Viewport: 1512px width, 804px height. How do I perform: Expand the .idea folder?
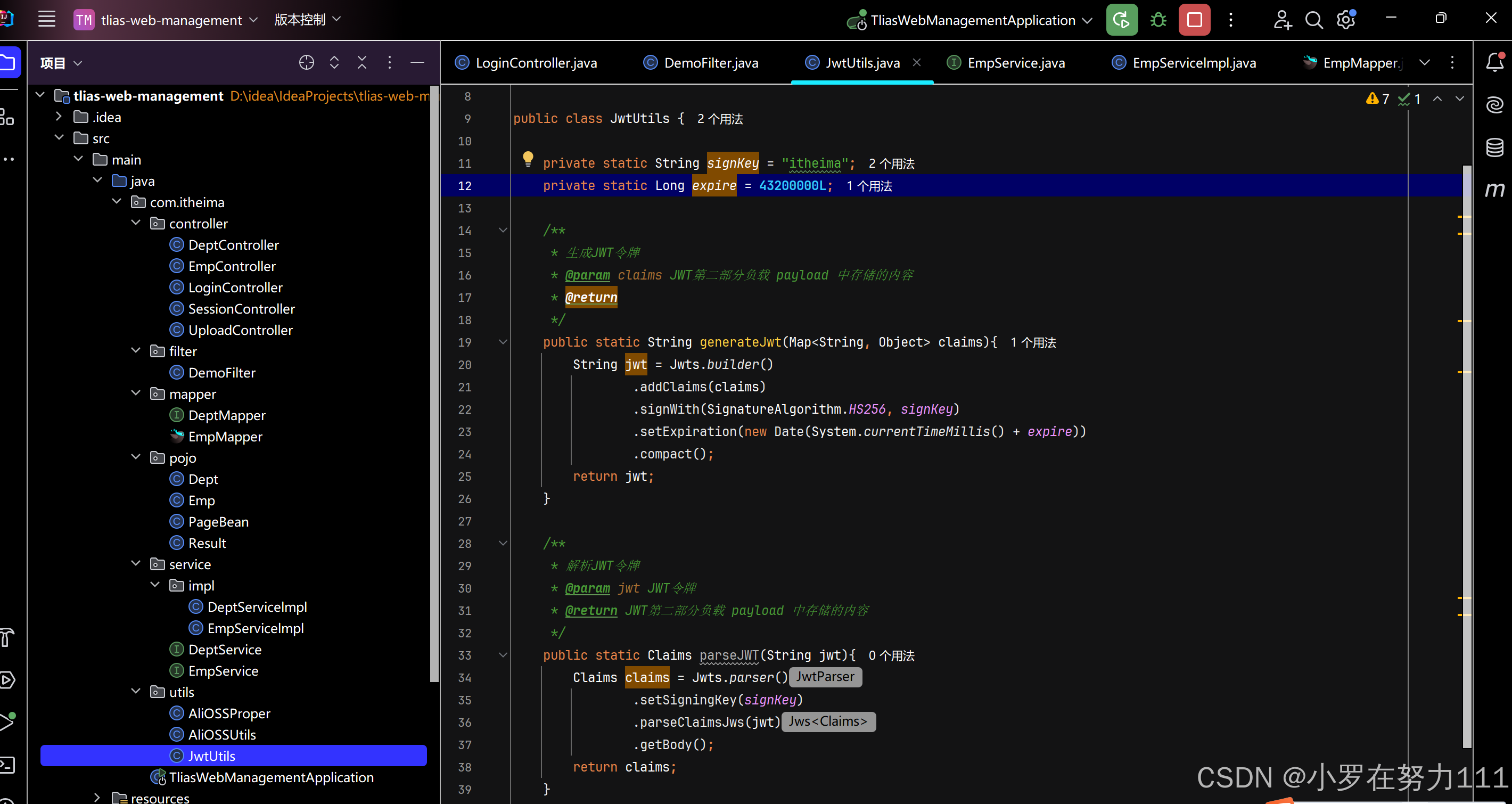[x=59, y=117]
